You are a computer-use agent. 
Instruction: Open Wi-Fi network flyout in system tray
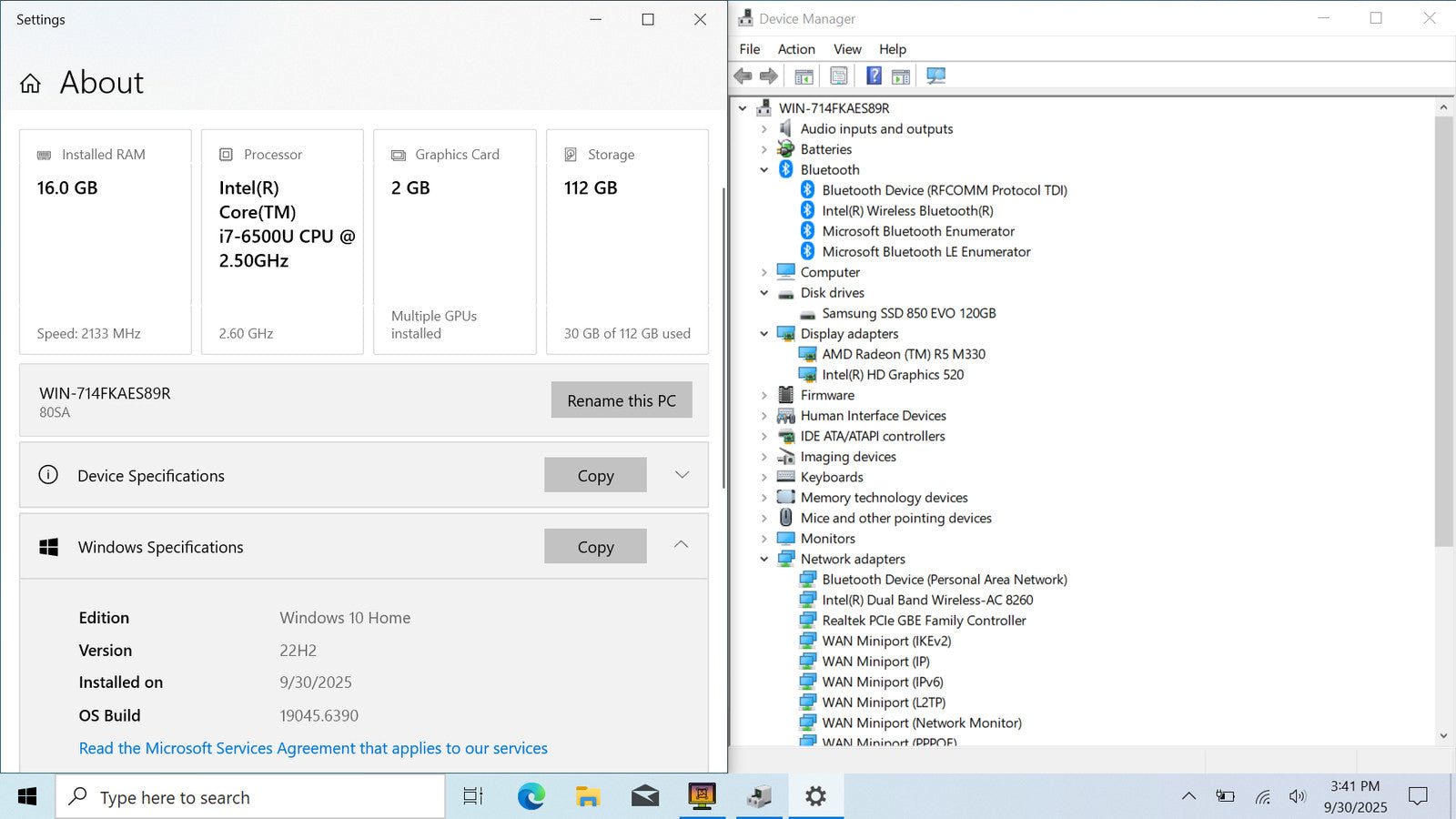click(1262, 797)
